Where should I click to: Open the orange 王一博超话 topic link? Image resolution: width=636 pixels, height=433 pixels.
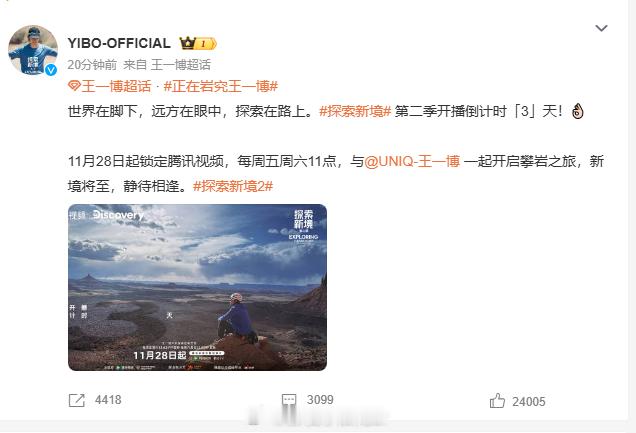click(x=116, y=86)
